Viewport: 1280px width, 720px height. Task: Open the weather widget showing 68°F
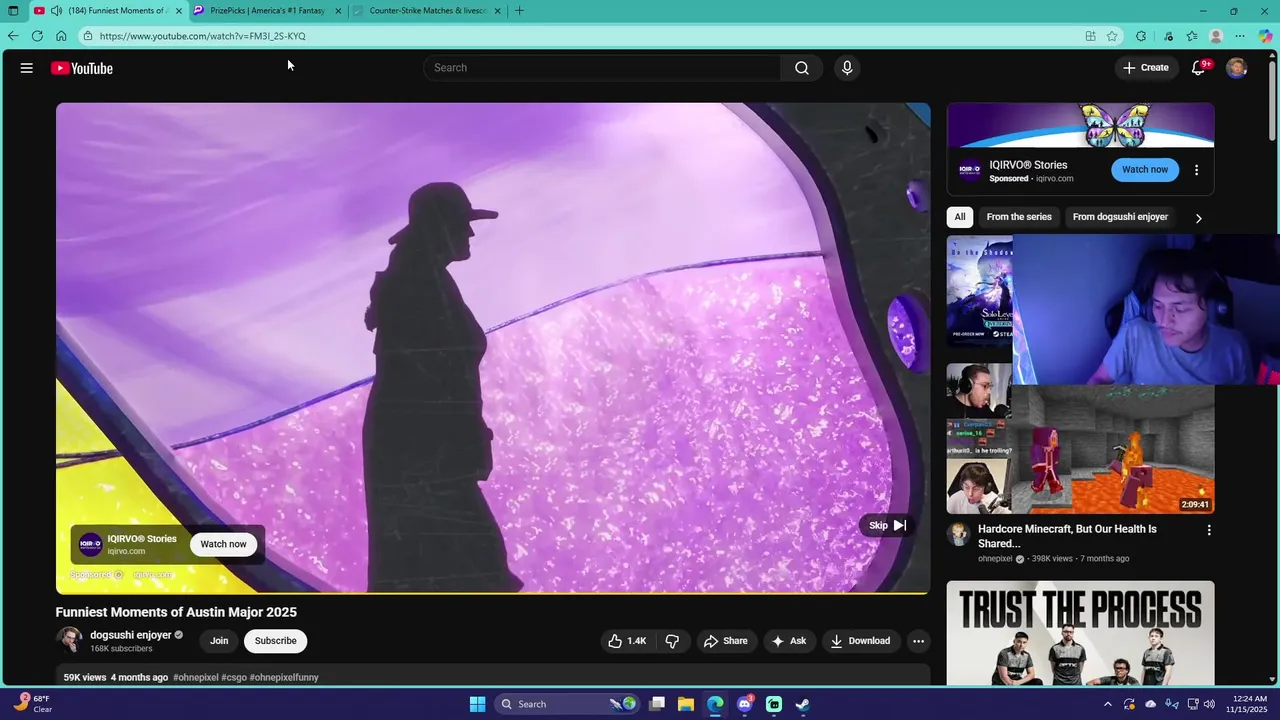[34, 704]
